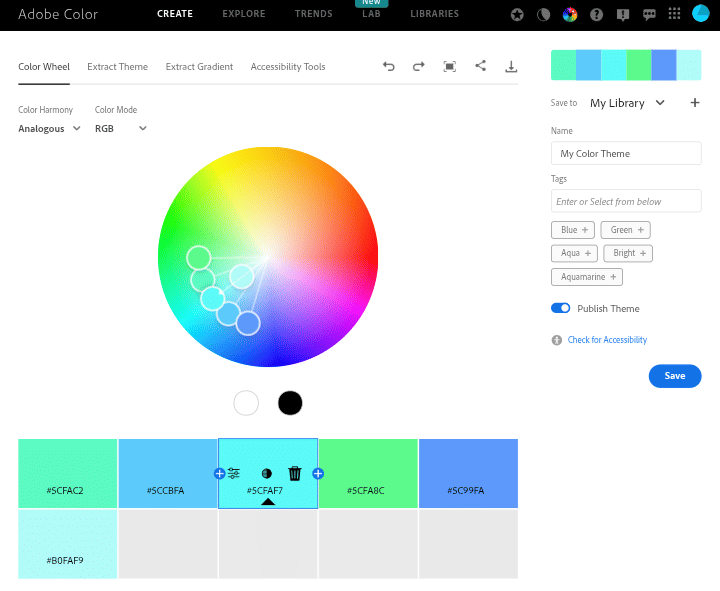Add the Aquamarine tag
This screenshot has width=720, height=591.
pyautogui.click(x=587, y=277)
